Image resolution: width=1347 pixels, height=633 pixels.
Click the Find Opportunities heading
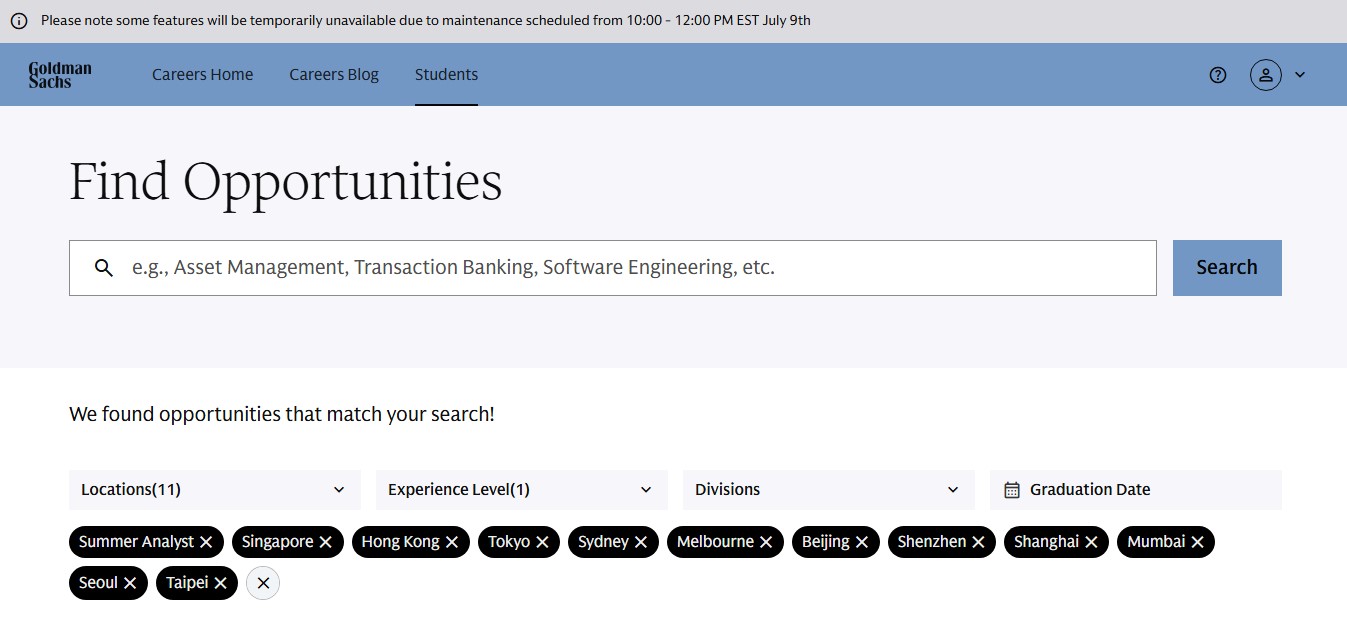click(x=286, y=183)
